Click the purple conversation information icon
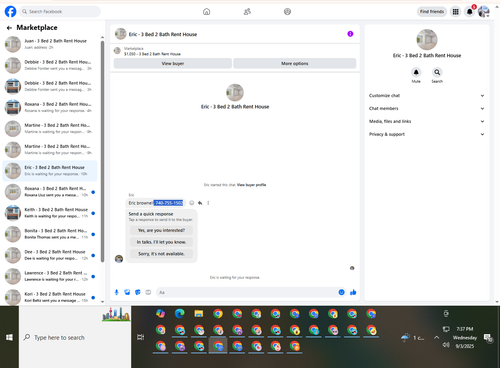 [x=350, y=34]
